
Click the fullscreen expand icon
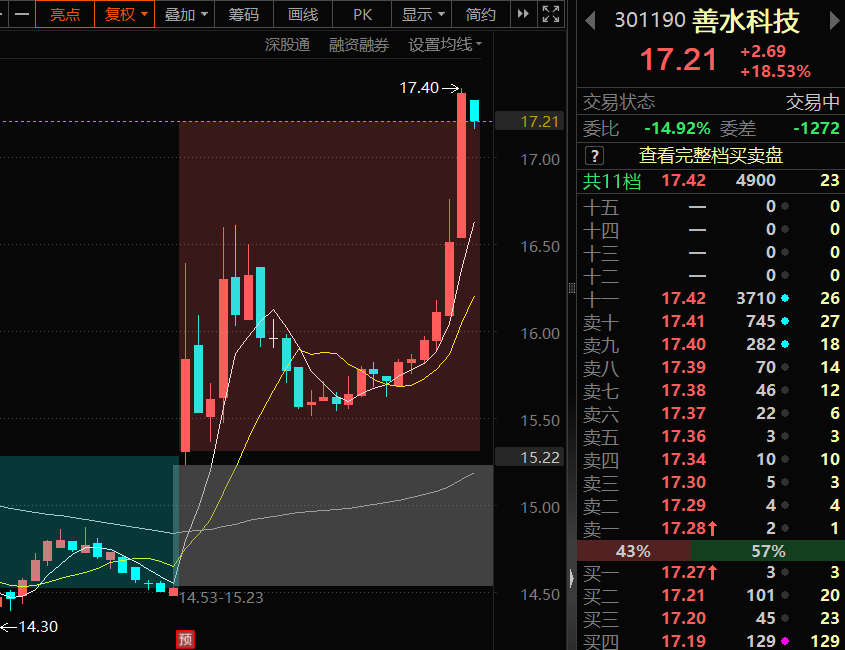[551, 14]
